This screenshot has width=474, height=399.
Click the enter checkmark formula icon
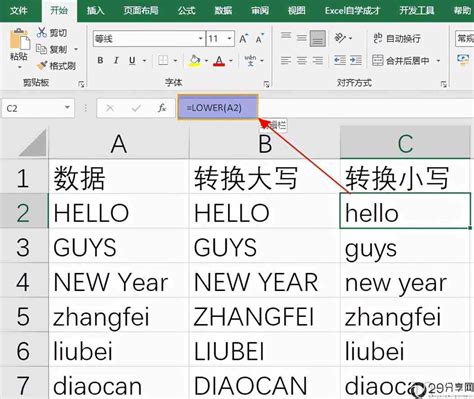click(x=136, y=108)
